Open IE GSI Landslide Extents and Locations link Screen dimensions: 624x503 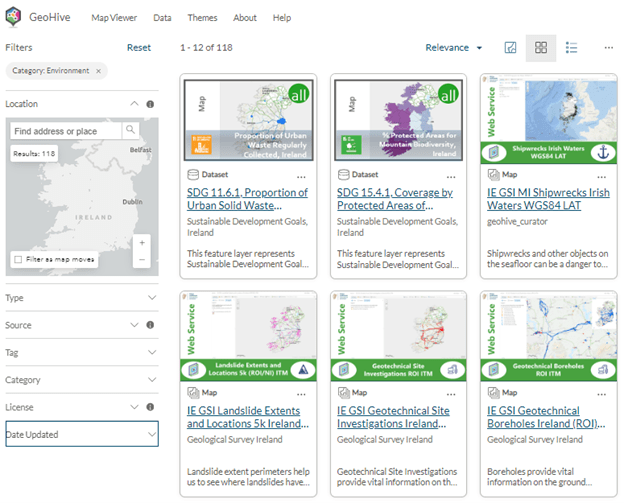click(248, 417)
